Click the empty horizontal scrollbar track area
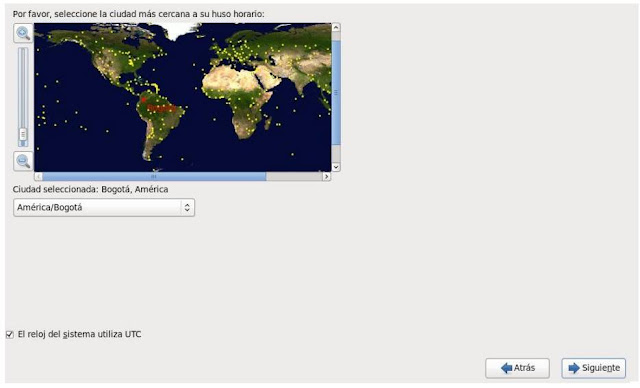This screenshot has height=388, width=640. (x=294, y=177)
